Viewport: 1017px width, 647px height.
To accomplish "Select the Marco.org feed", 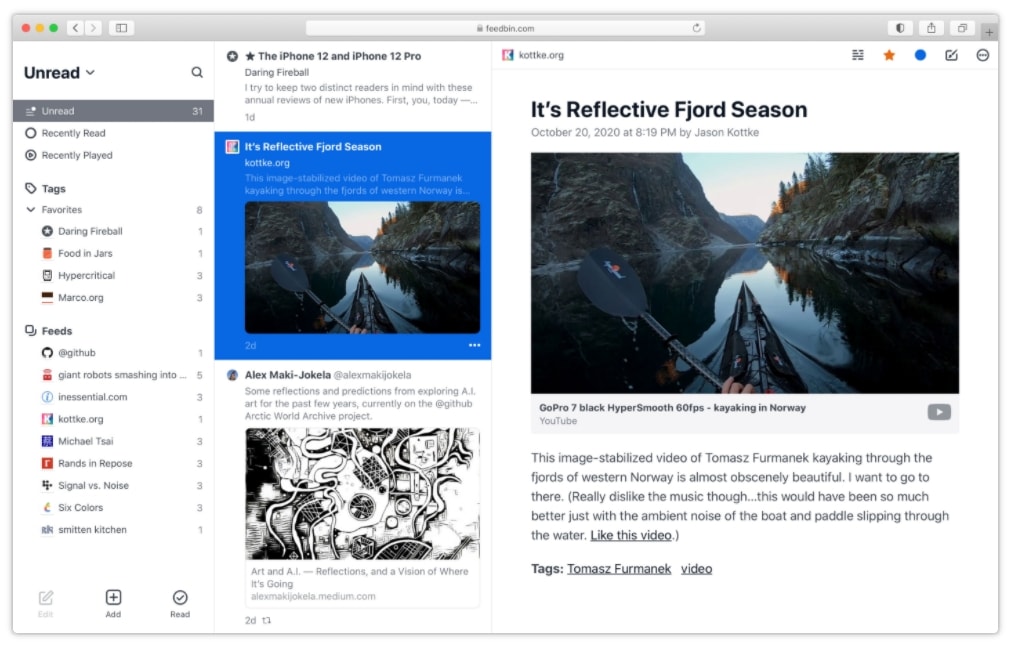I will click(114, 297).
